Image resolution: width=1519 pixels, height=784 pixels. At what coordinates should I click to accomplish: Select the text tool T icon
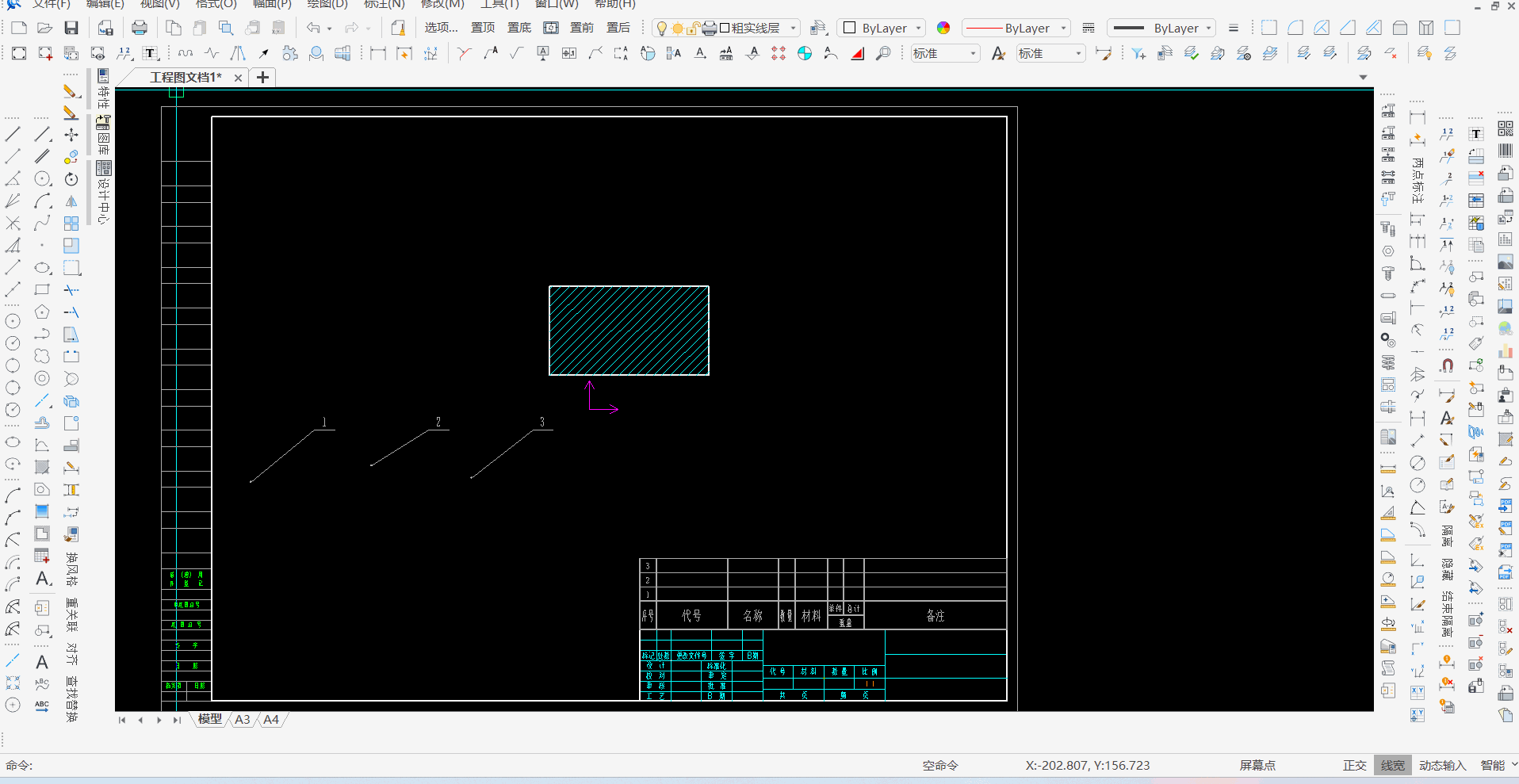coord(150,53)
